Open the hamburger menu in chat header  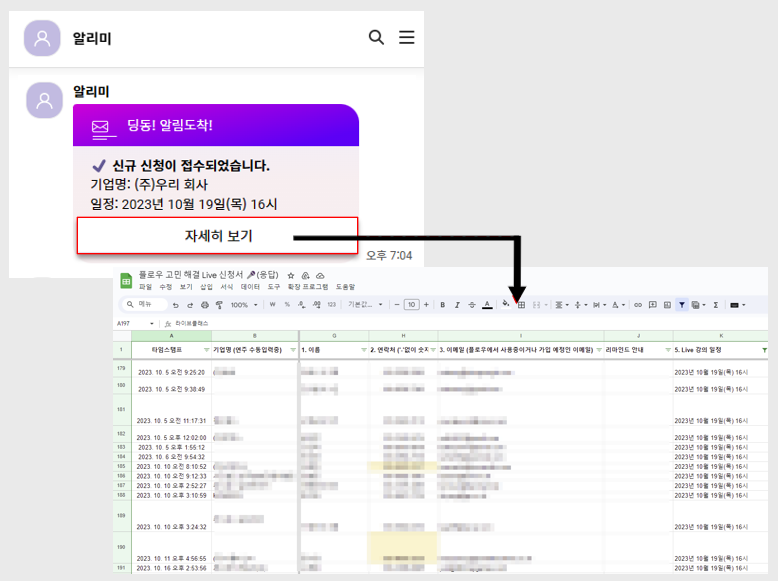407,37
